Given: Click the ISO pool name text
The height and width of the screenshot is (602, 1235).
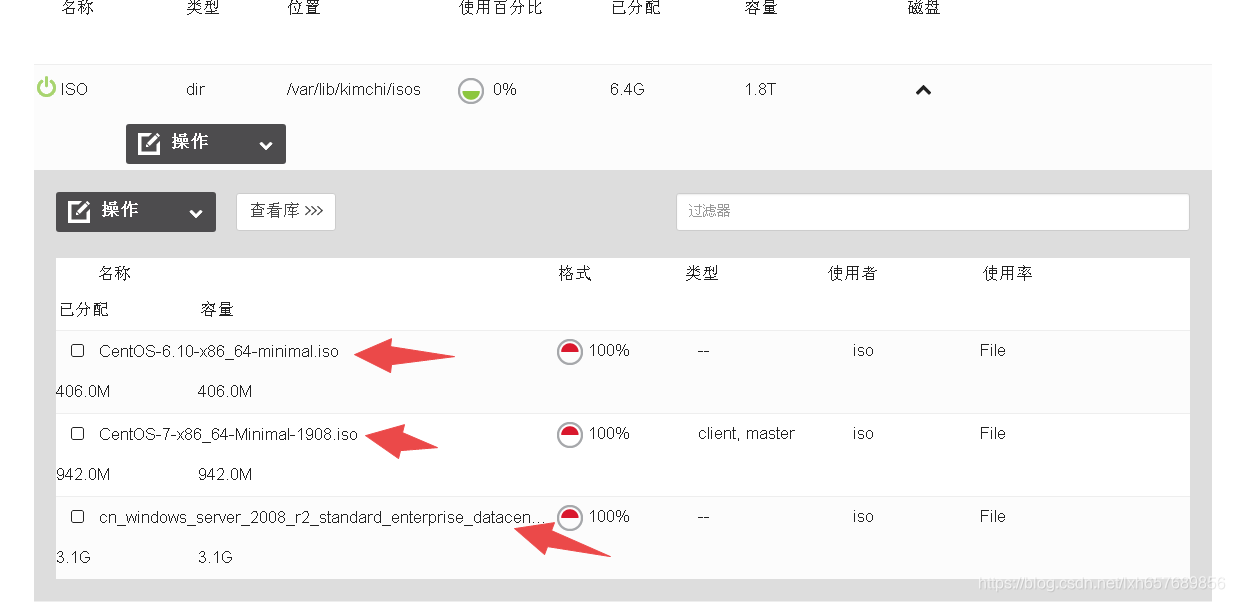Looking at the screenshot, I should pyautogui.click(x=74, y=90).
